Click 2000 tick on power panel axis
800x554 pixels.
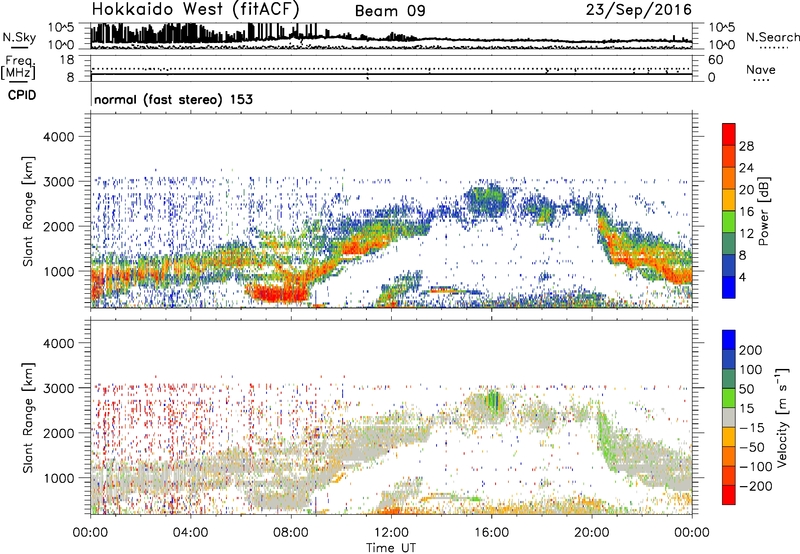(x=58, y=226)
